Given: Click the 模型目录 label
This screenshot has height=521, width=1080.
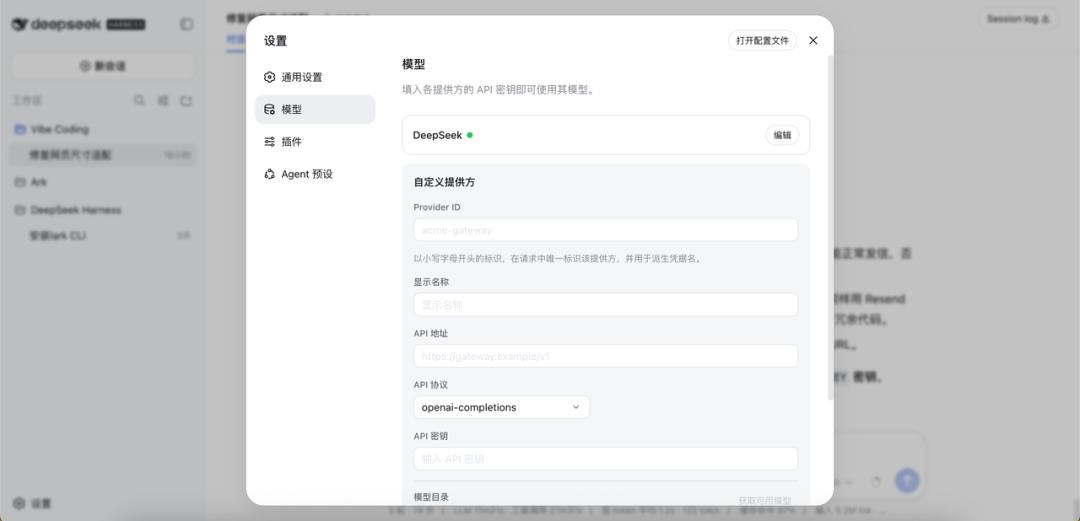Looking at the screenshot, I should tap(431, 497).
